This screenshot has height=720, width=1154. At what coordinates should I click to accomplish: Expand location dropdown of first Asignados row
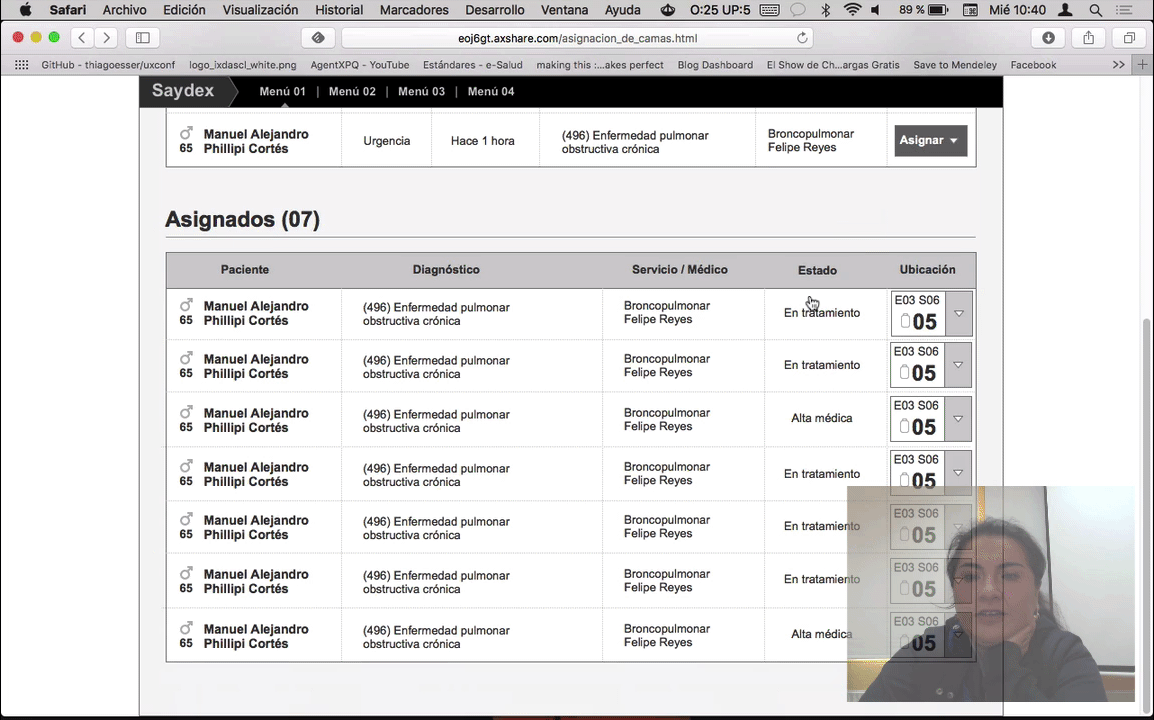[958, 313]
